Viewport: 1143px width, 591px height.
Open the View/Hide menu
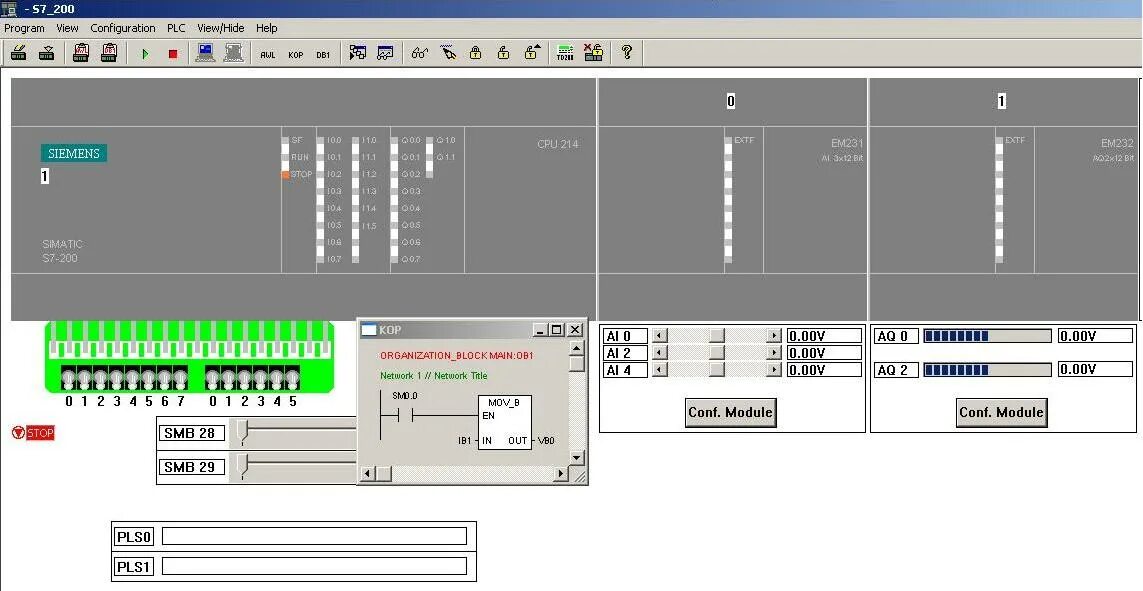(221, 28)
